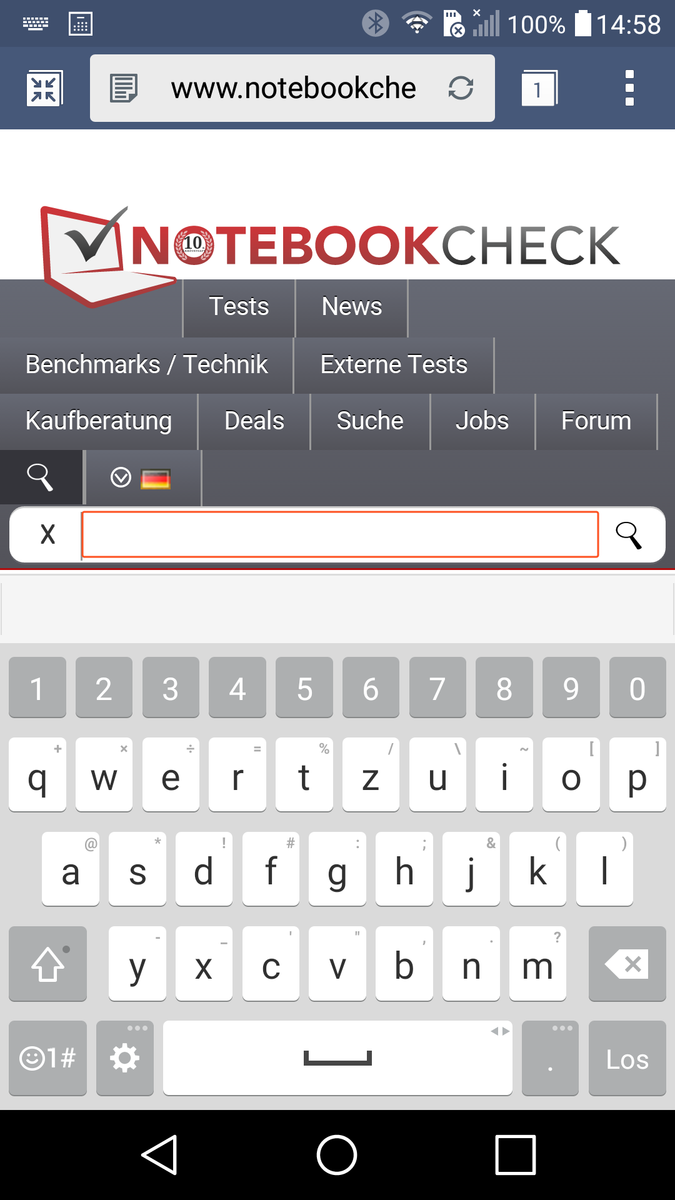The height and width of the screenshot is (1200, 675).
Task: Tap the Android home navigation button
Action: pos(337,1155)
